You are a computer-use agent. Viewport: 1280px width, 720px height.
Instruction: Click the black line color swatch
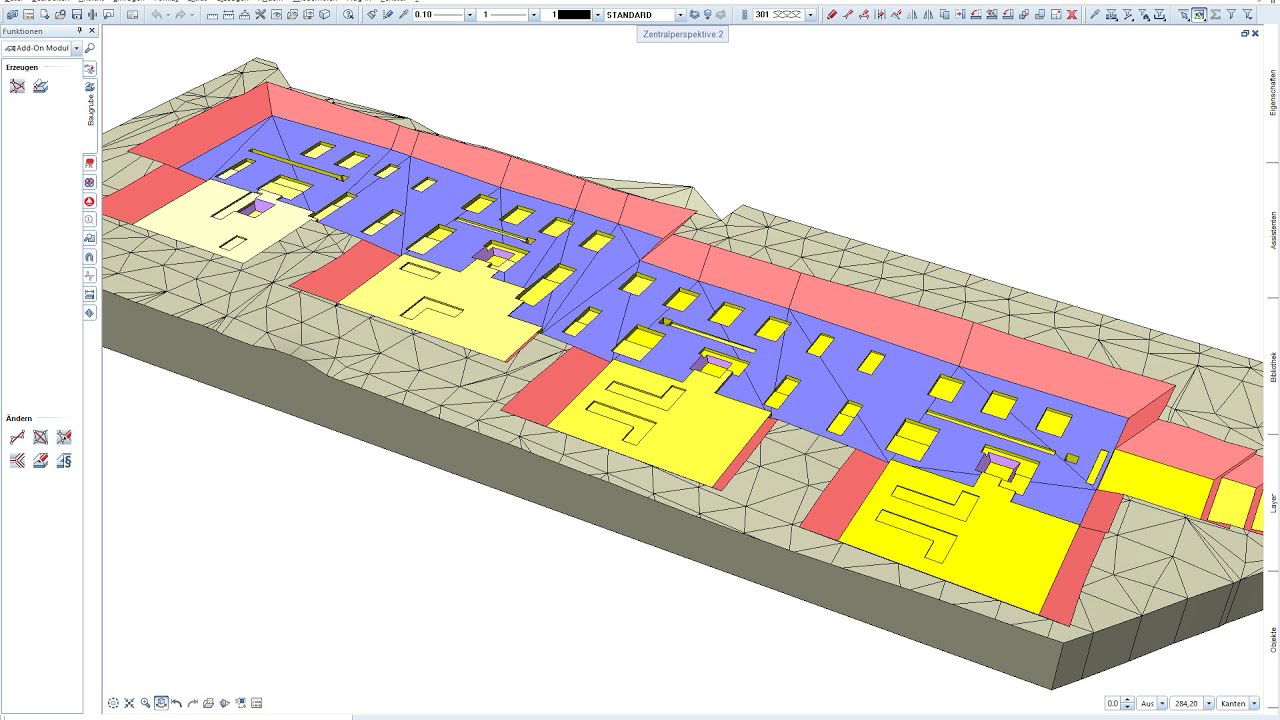(x=574, y=15)
